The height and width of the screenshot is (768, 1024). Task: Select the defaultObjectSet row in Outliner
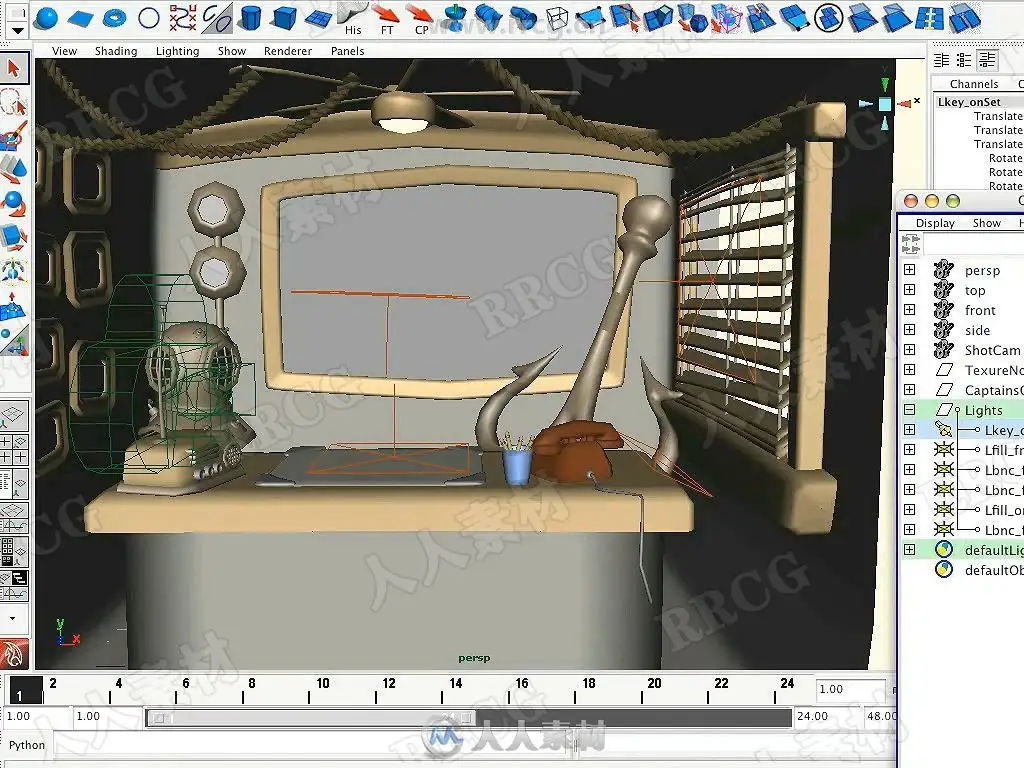click(994, 570)
